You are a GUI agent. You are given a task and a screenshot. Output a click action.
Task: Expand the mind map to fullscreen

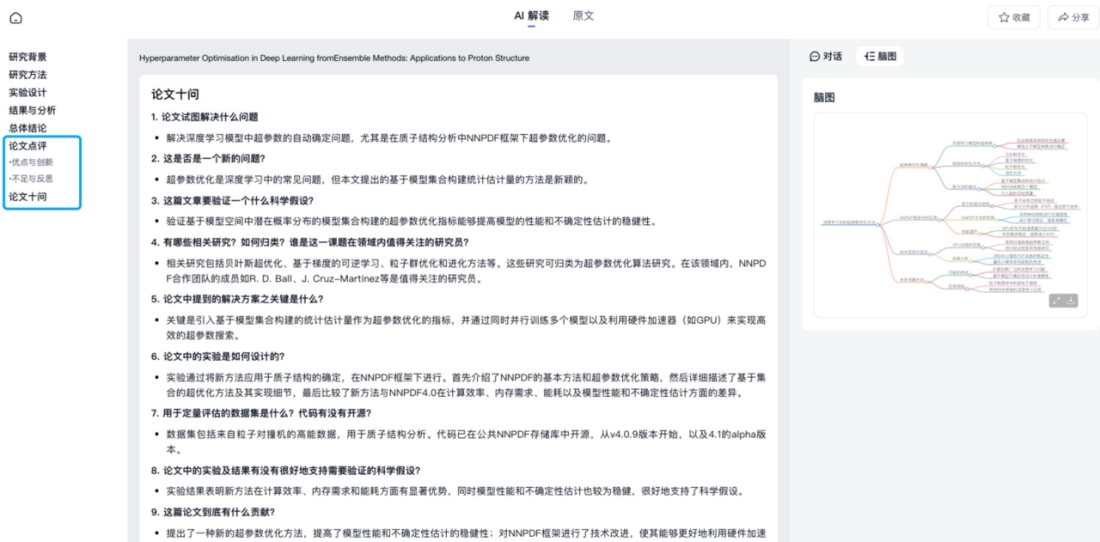tap(1056, 300)
